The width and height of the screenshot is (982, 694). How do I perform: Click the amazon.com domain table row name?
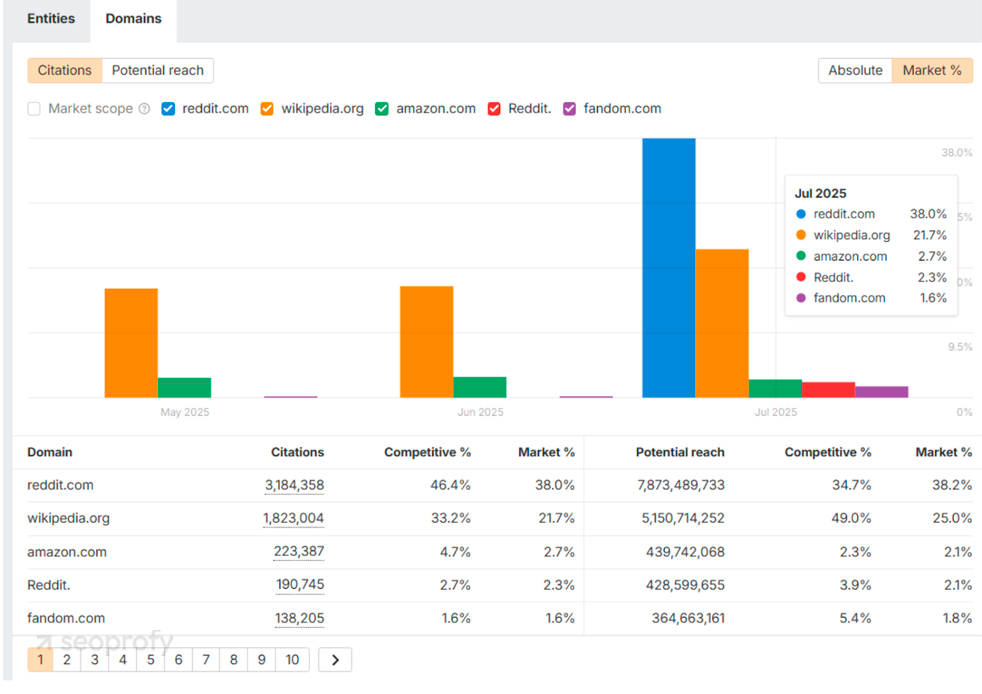click(x=67, y=552)
